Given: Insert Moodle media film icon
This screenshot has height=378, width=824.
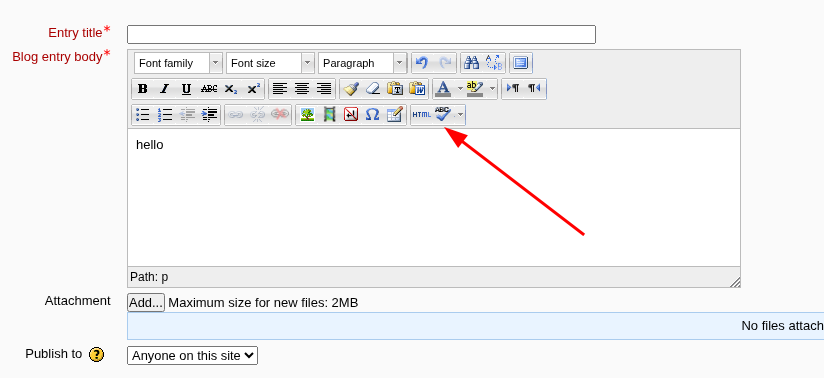Looking at the screenshot, I should [329, 115].
